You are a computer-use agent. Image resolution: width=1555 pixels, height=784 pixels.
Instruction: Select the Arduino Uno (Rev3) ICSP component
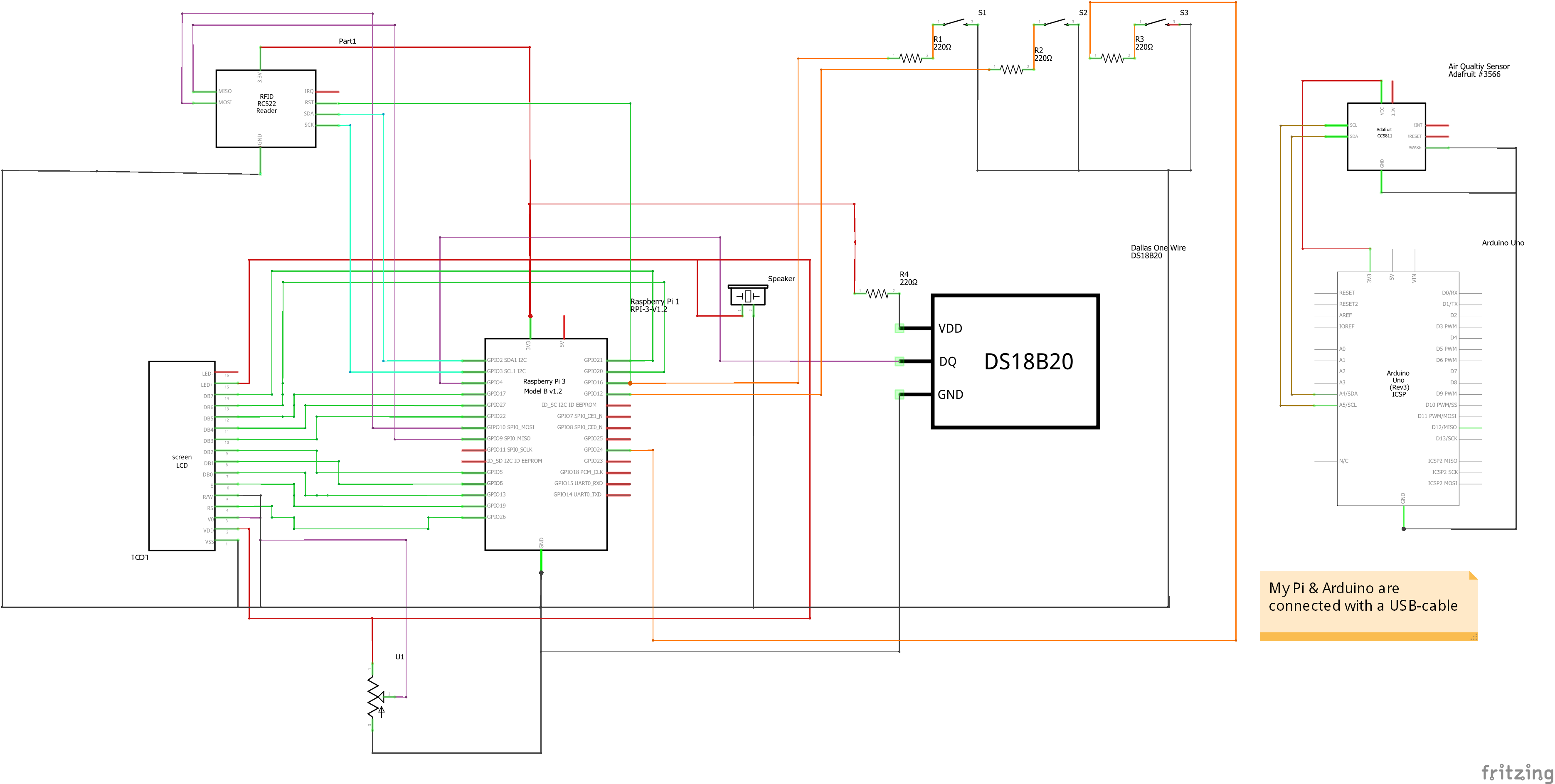pyautogui.click(x=1398, y=389)
